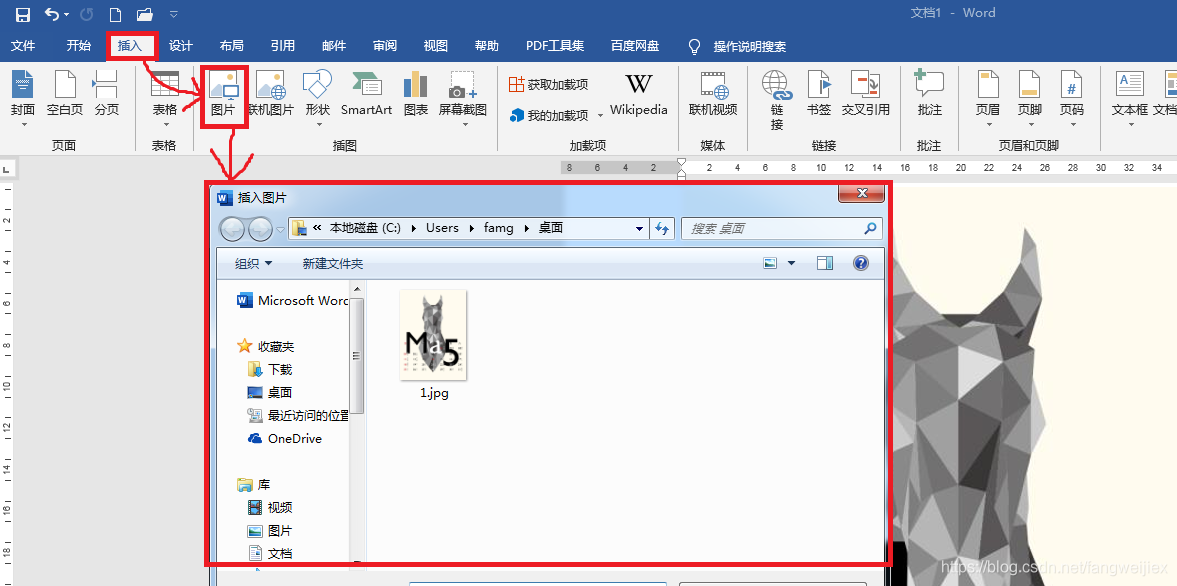This screenshot has height=586, width=1177.
Task: Open the 表格 table dropdown
Action: click(x=165, y=98)
